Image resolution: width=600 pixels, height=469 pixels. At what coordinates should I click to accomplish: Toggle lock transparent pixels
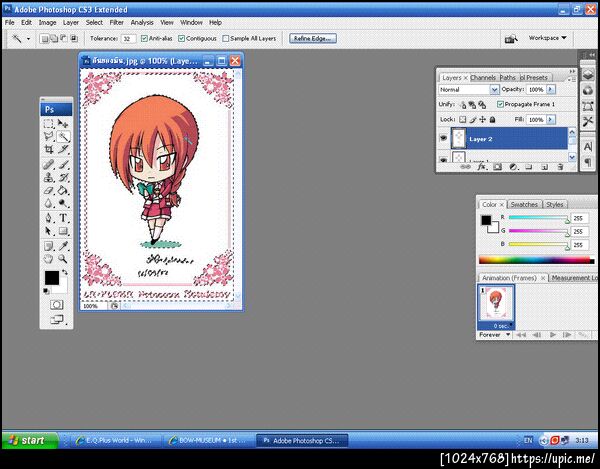[x=463, y=119]
